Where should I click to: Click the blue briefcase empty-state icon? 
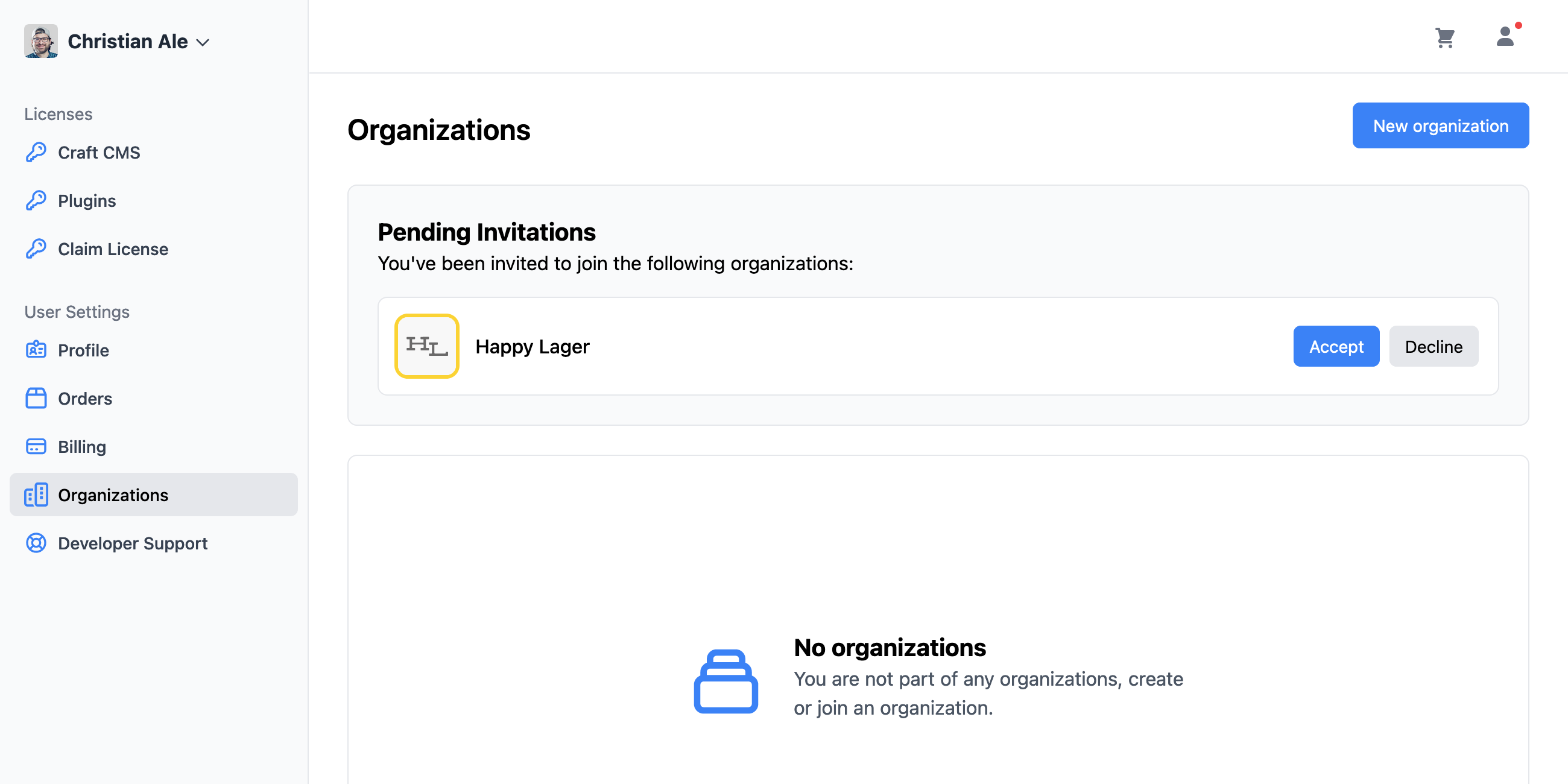[726, 681]
